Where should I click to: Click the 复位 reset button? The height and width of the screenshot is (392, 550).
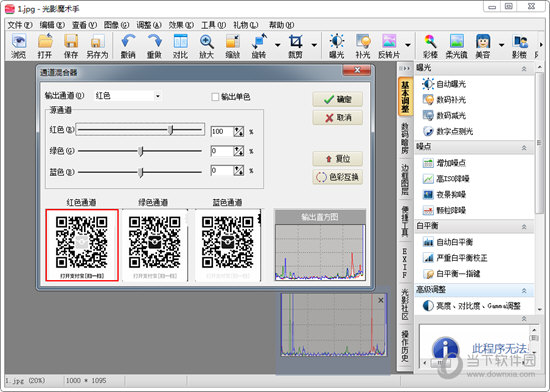pyautogui.click(x=337, y=159)
